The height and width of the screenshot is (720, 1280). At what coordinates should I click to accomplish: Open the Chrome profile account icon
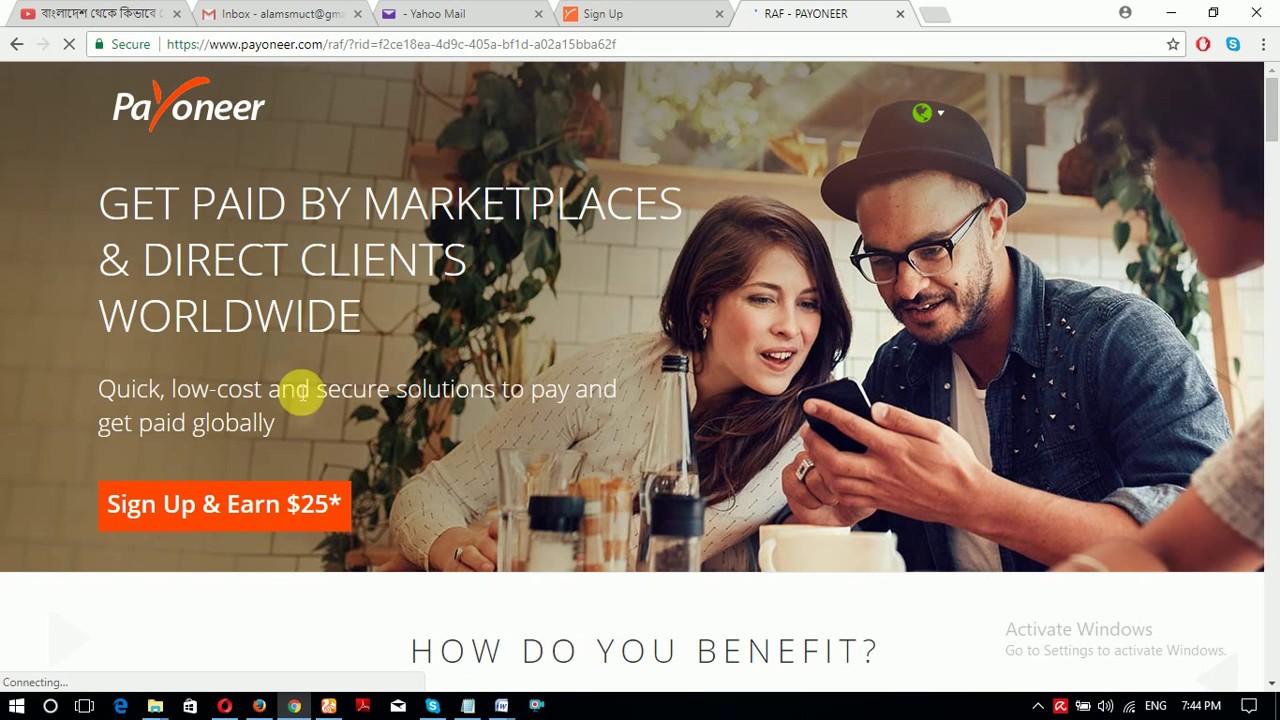[1125, 13]
